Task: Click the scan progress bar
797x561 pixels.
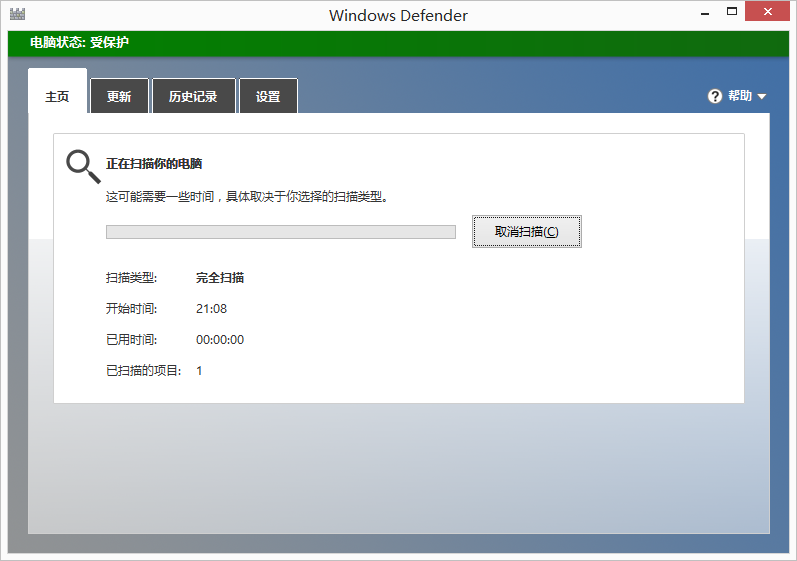Action: point(280,232)
